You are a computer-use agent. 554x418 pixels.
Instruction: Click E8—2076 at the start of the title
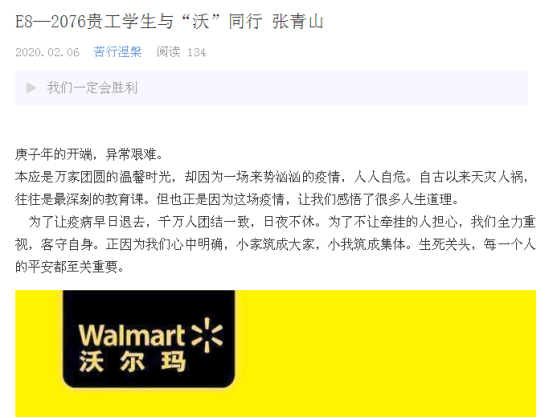pos(51,22)
